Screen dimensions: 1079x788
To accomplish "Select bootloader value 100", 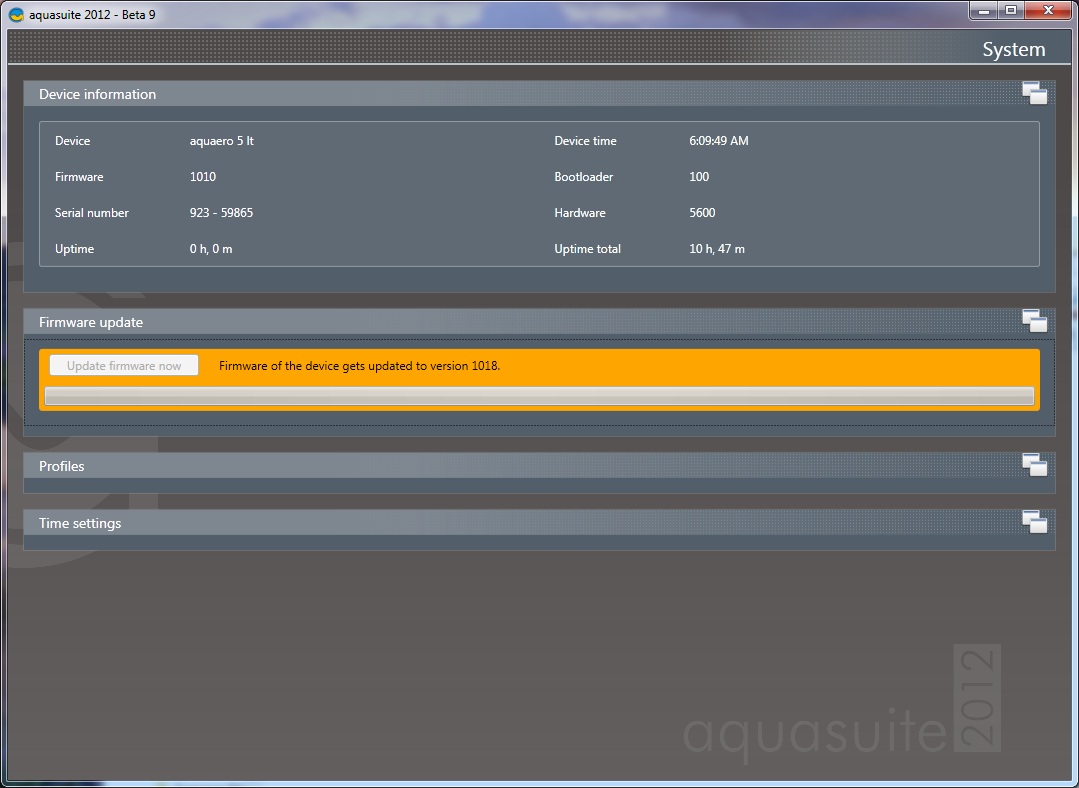I will (x=699, y=177).
